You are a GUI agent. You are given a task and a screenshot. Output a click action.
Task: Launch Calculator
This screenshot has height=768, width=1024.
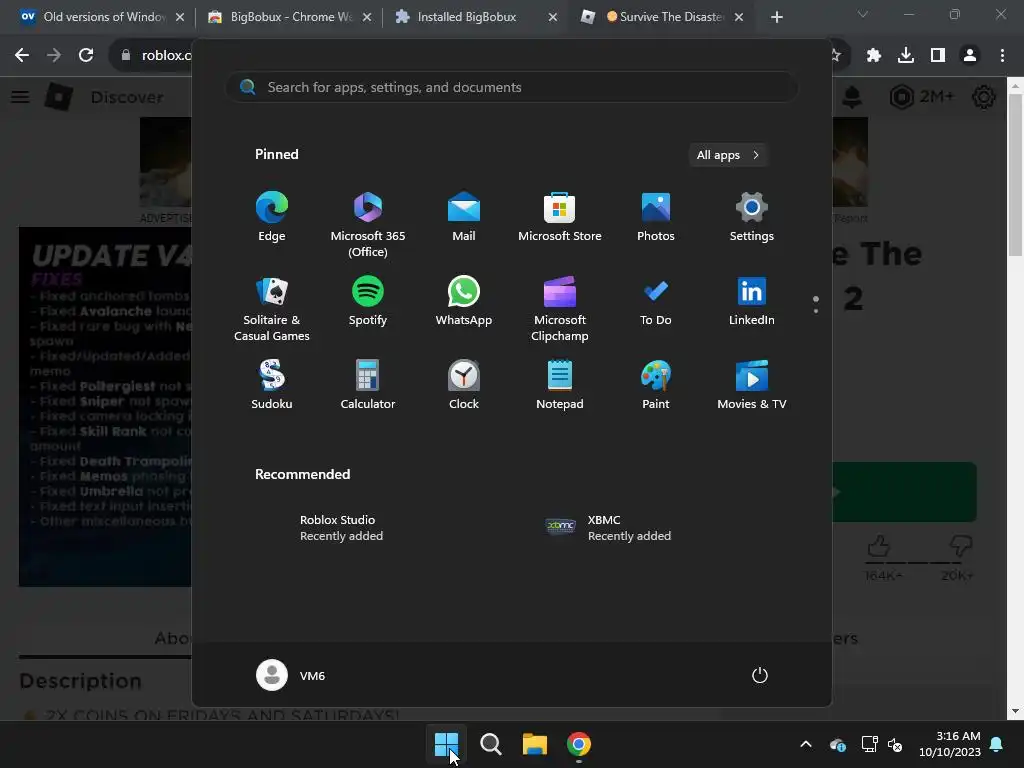[368, 385]
